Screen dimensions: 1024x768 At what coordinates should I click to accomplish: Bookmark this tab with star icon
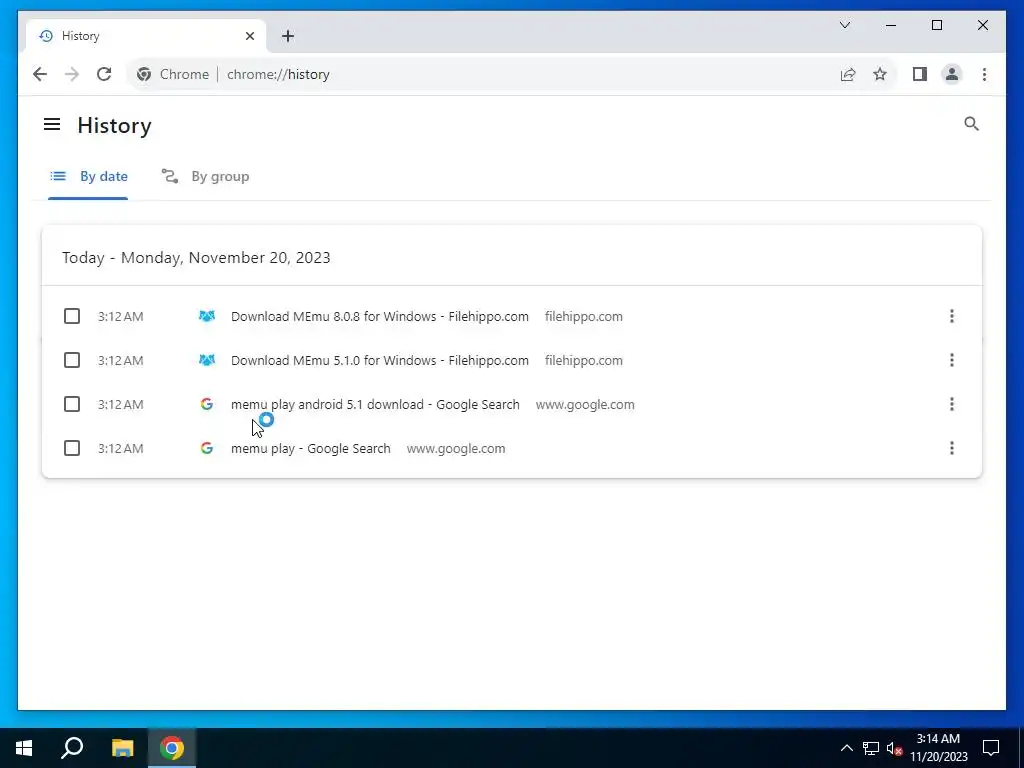point(880,74)
